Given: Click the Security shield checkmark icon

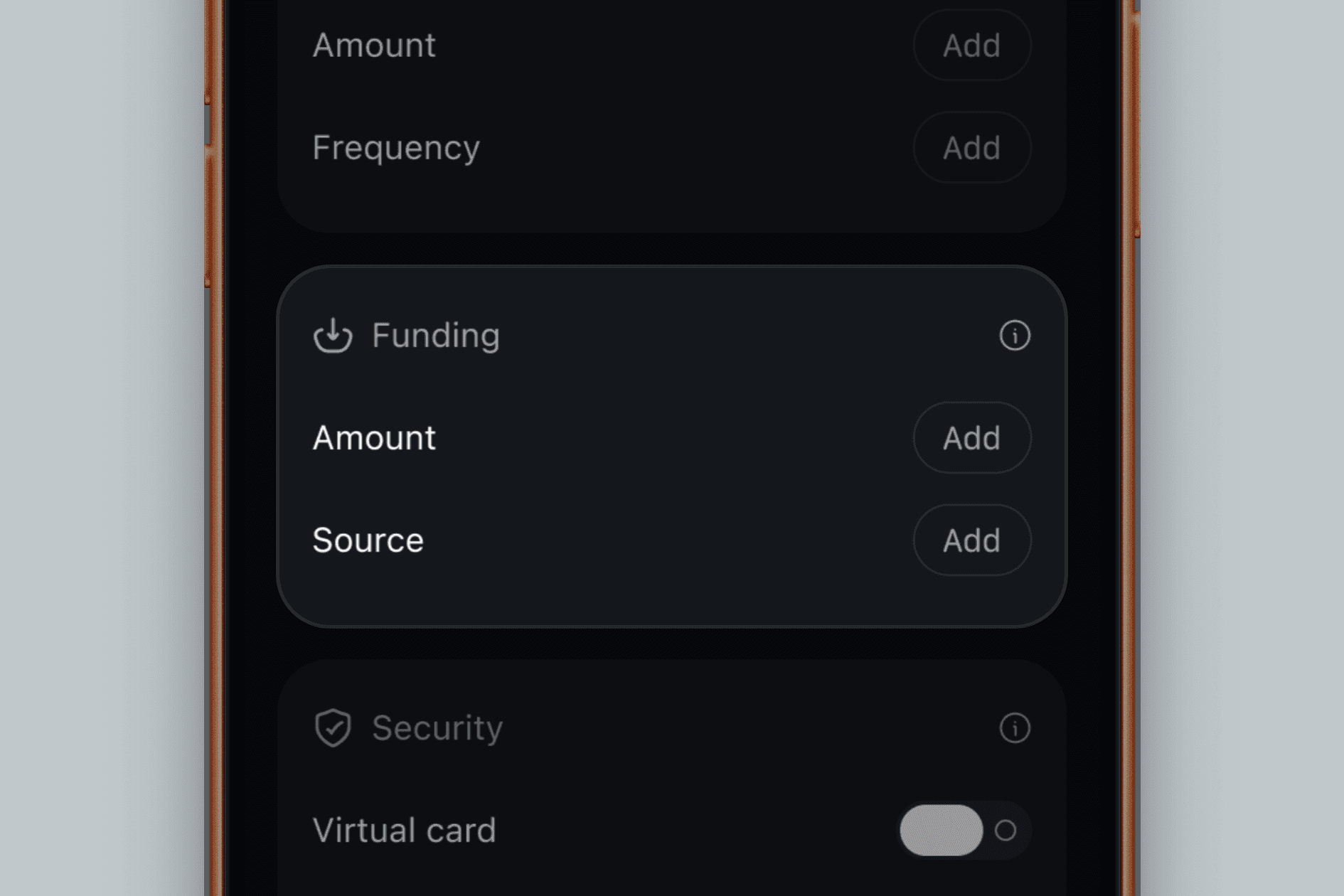Looking at the screenshot, I should point(333,727).
